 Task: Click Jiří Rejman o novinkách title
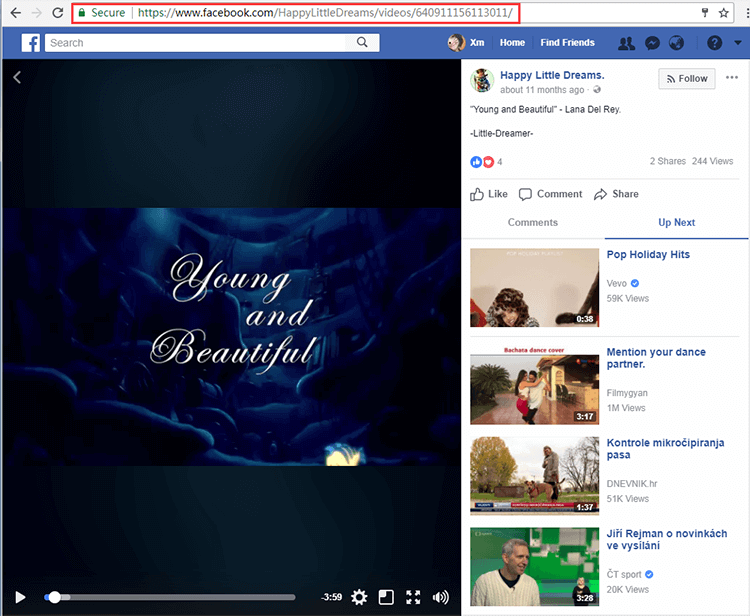pyautogui.click(x=667, y=539)
